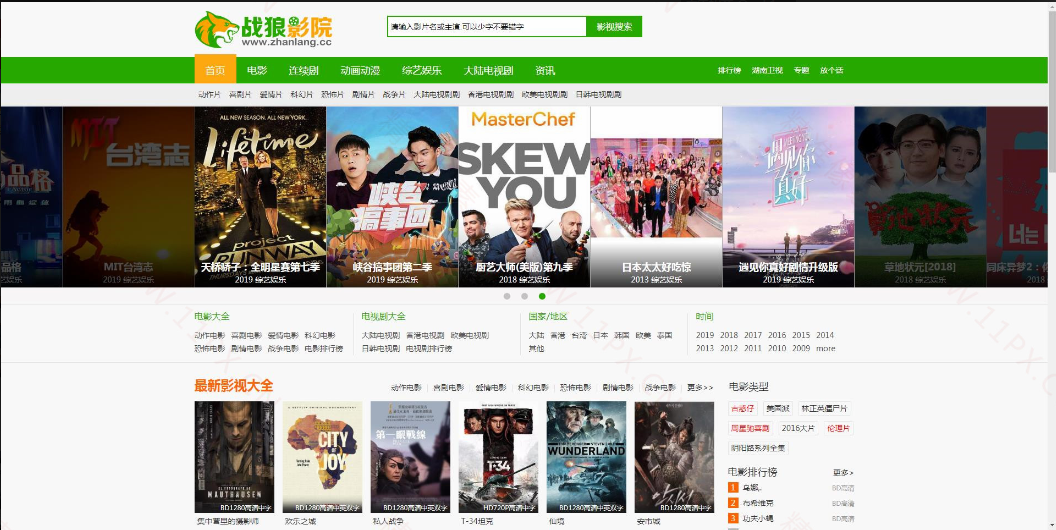This screenshot has width=1056, height=530.
Task: Filter by year 2019
Action: point(705,336)
